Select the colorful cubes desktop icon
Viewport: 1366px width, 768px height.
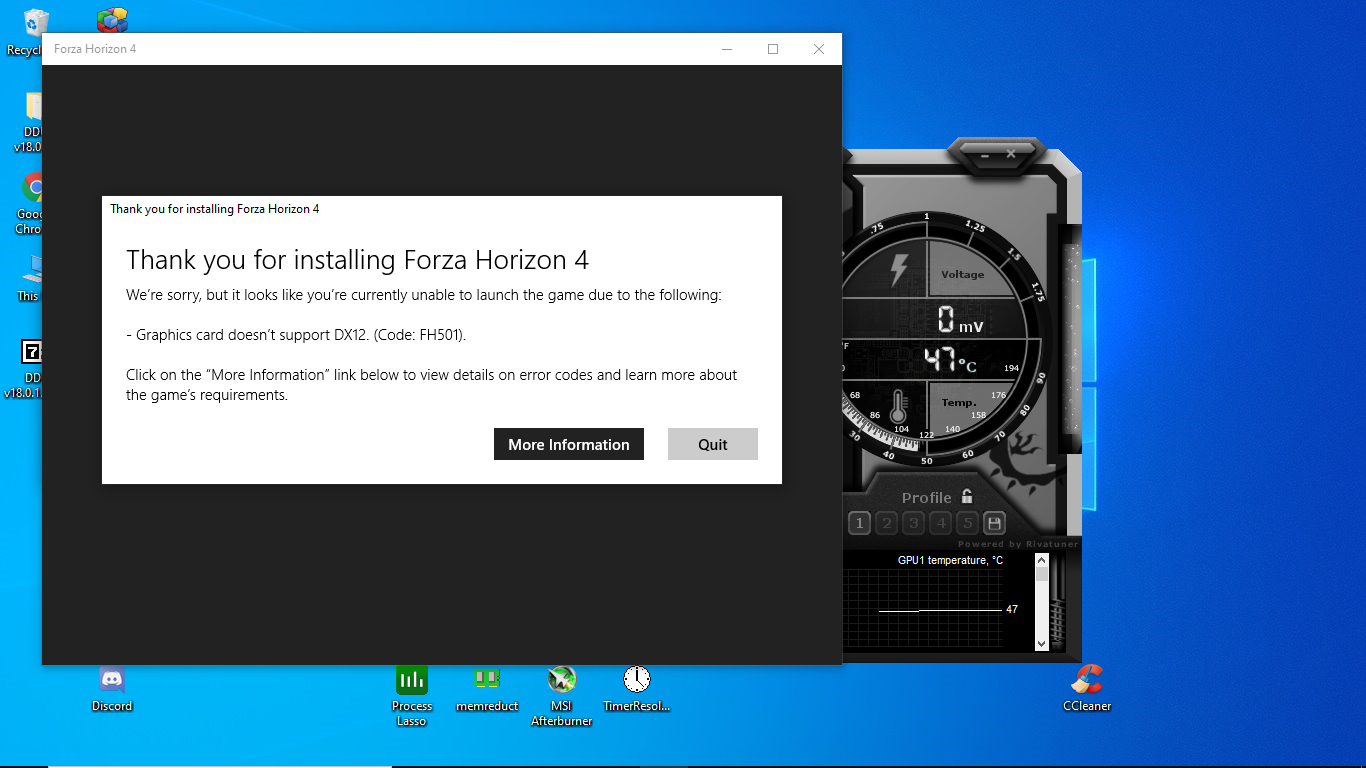[112, 20]
